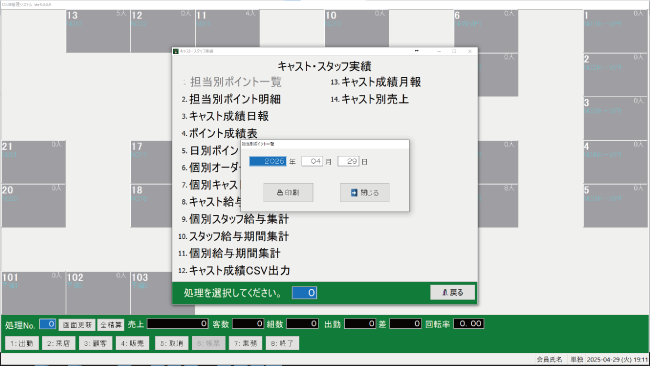Open 12. キャスト成績CSV出力
This screenshot has height=366, width=650.
coord(234,271)
